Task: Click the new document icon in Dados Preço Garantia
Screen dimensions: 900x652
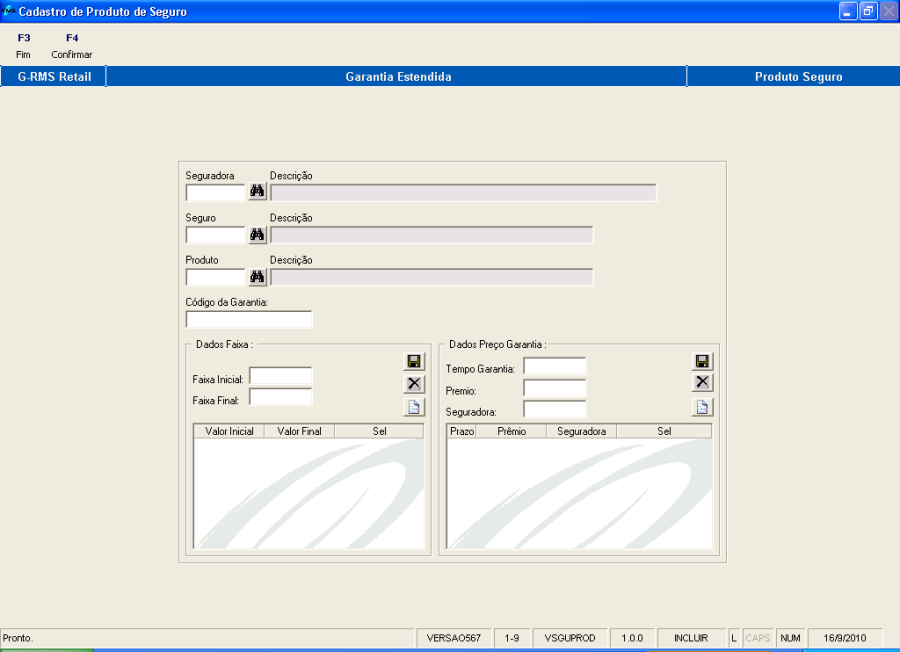Action: 702,407
